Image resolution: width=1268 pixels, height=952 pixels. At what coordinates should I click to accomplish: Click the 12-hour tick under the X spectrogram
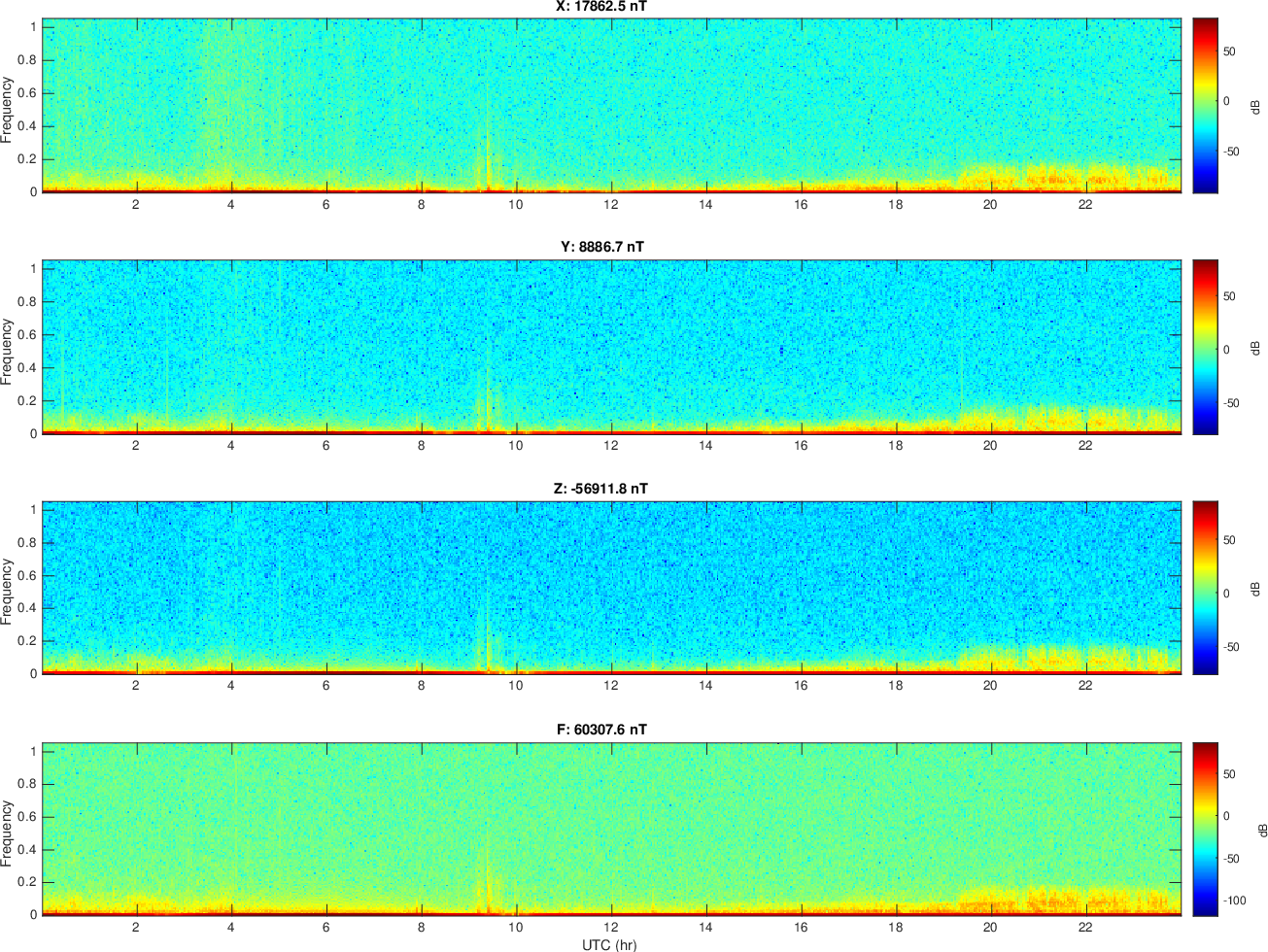click(610, 205)
